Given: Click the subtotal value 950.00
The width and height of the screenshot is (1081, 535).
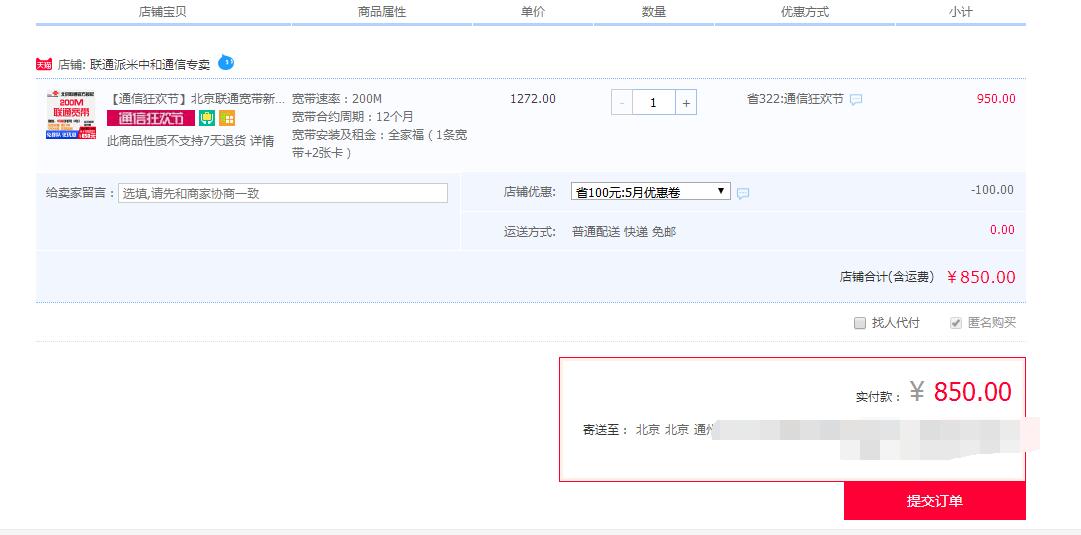Looking at the screenshot, I should (996, 99).
